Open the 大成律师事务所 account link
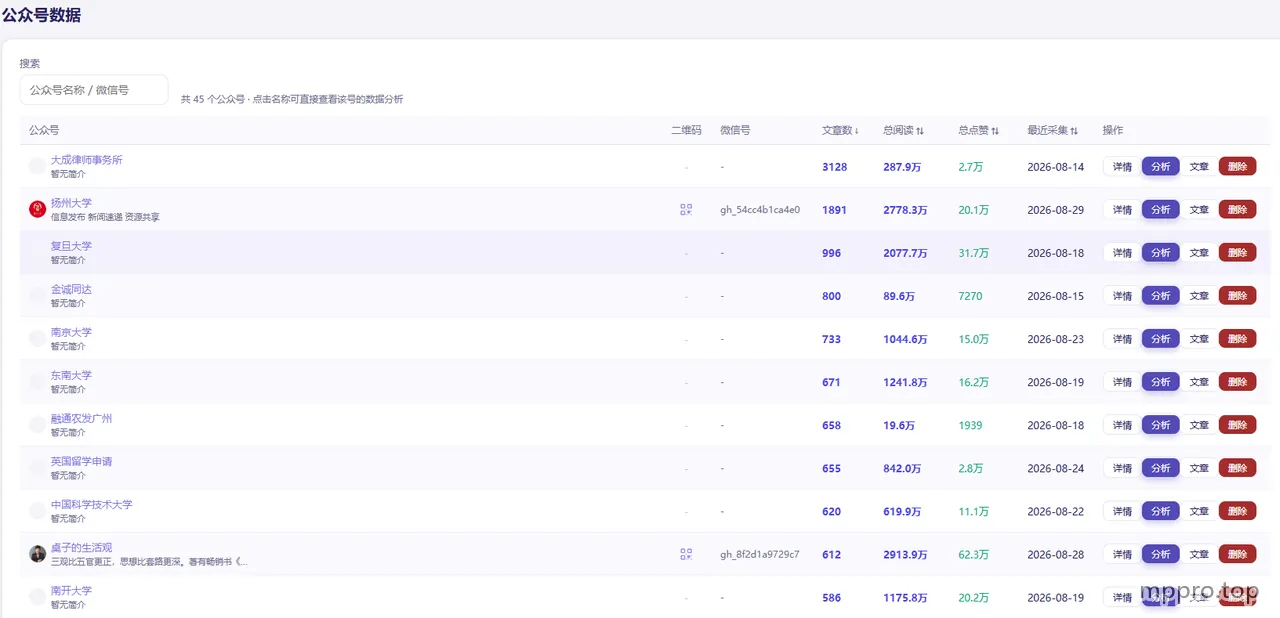Image resolution: width=1280 pixels, height=618 pixels. [87, 160]
